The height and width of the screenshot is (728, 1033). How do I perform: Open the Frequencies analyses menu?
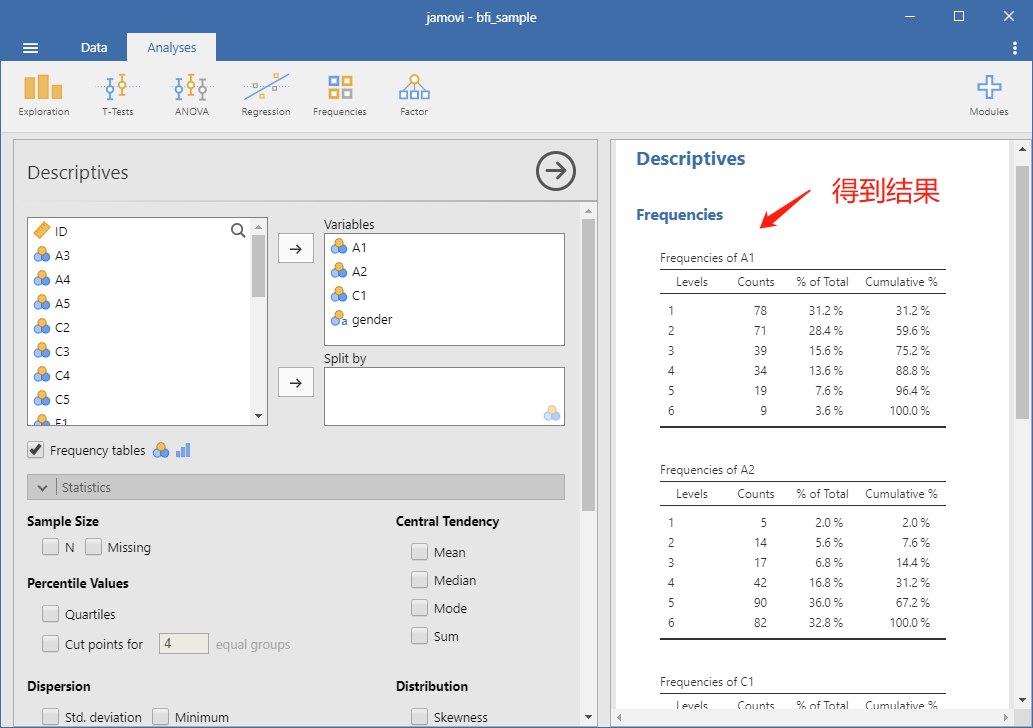(x=340, y=96)
